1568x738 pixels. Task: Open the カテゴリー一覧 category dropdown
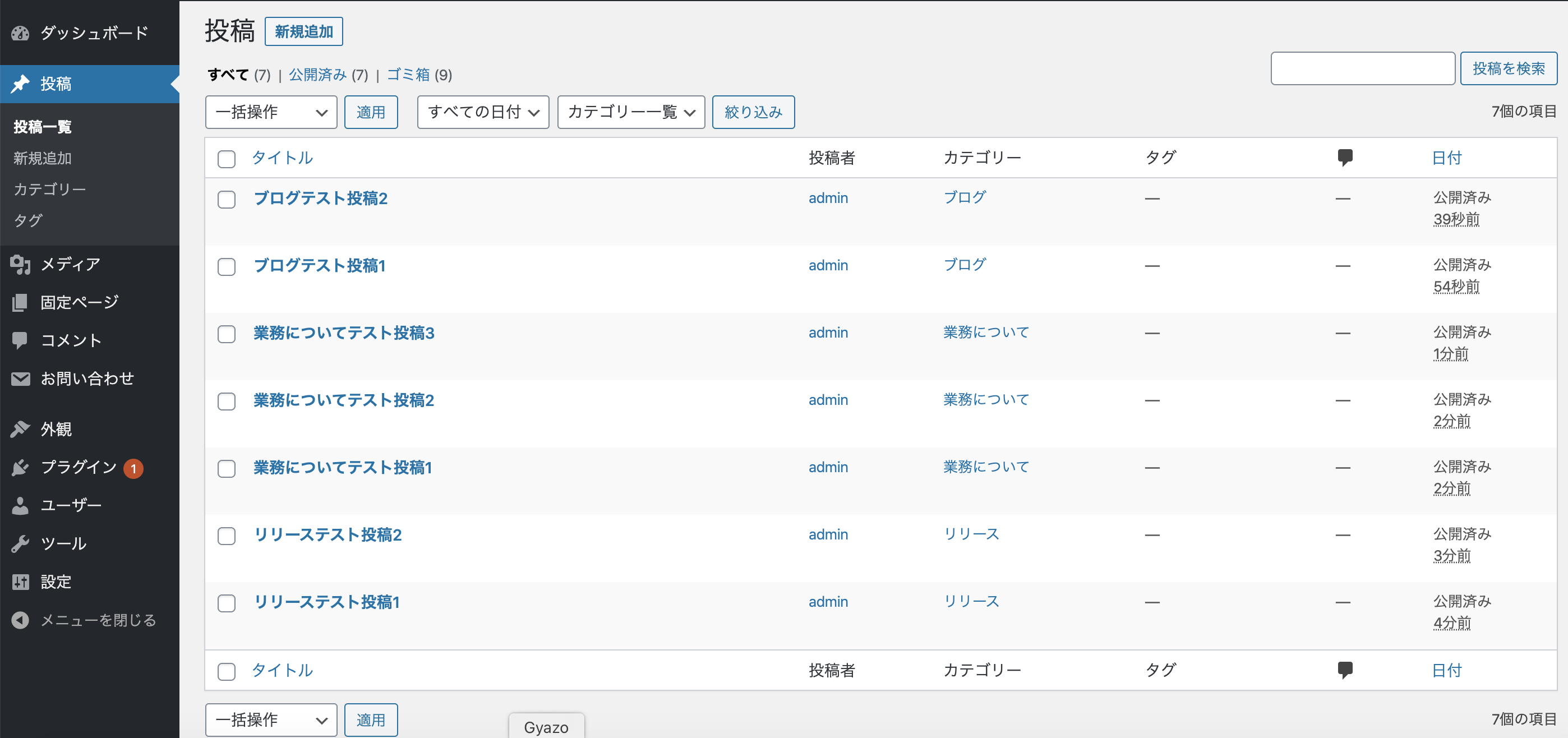(630, 112)
